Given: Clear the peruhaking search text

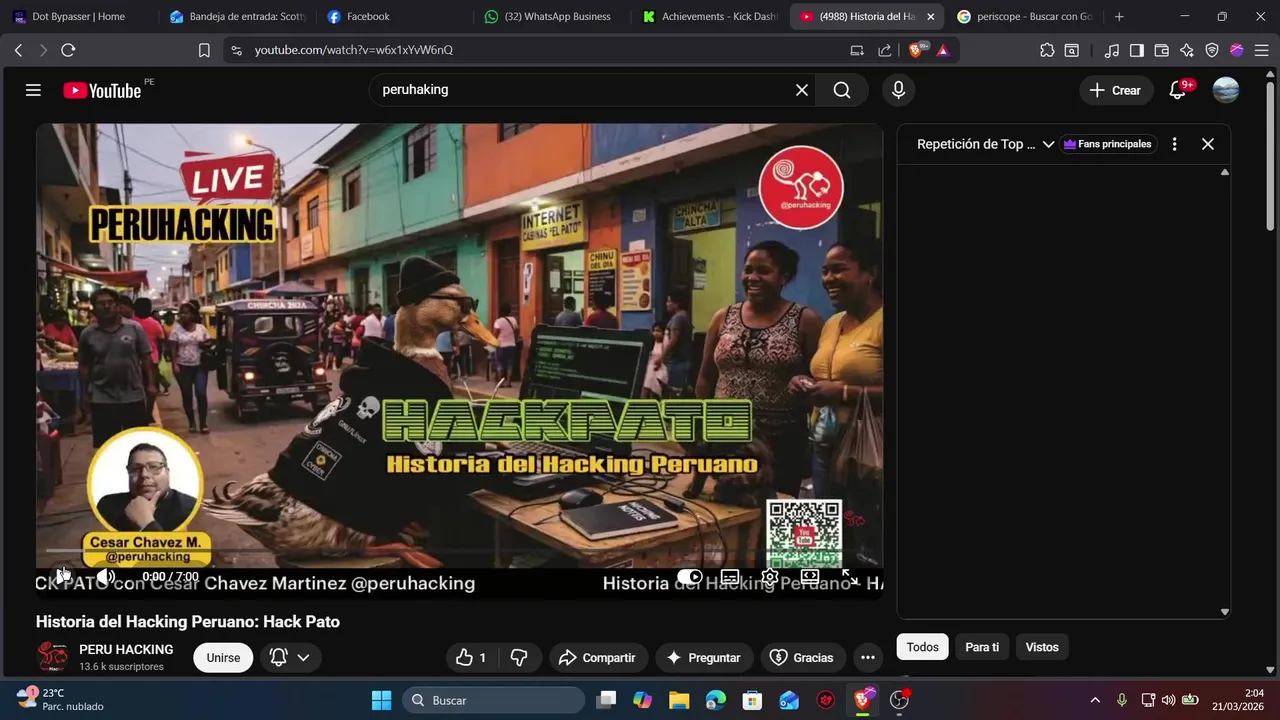Looking at the screenshot, I should 802,90.
